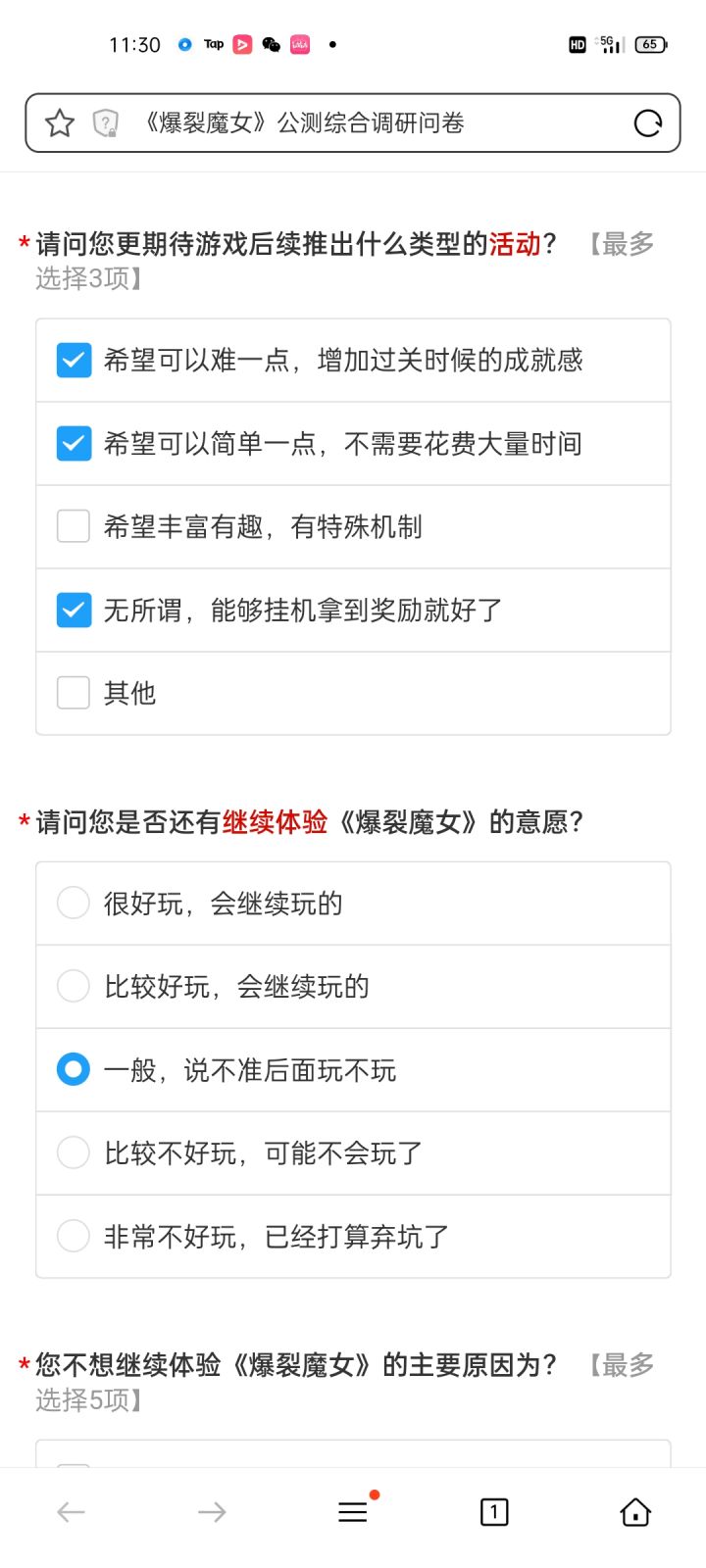Image resolution: width=706 pixels, height=1568 pixels.
Task: Check 希望丰富有趣，有特殊机制 option
Action: pyautogui.click(x=74, y=527)
